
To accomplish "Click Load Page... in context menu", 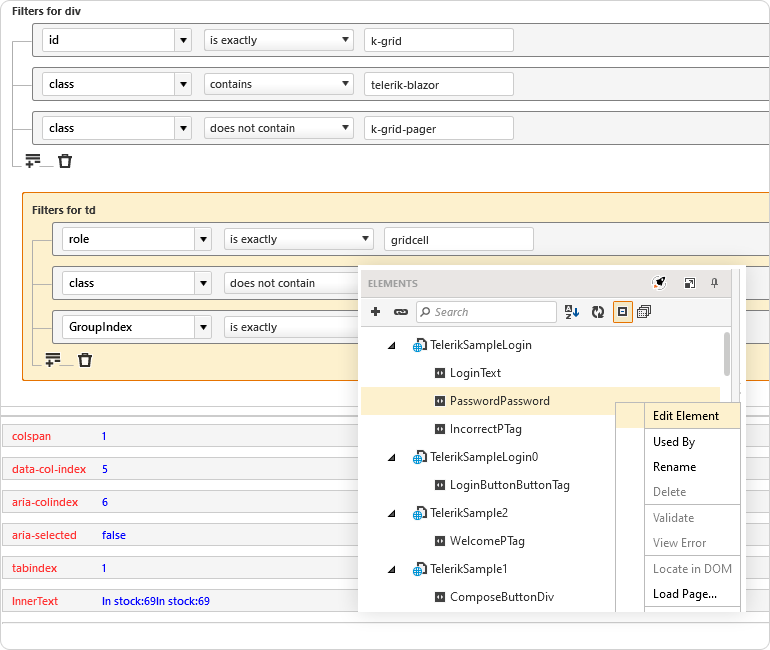I will click(684, 594).
